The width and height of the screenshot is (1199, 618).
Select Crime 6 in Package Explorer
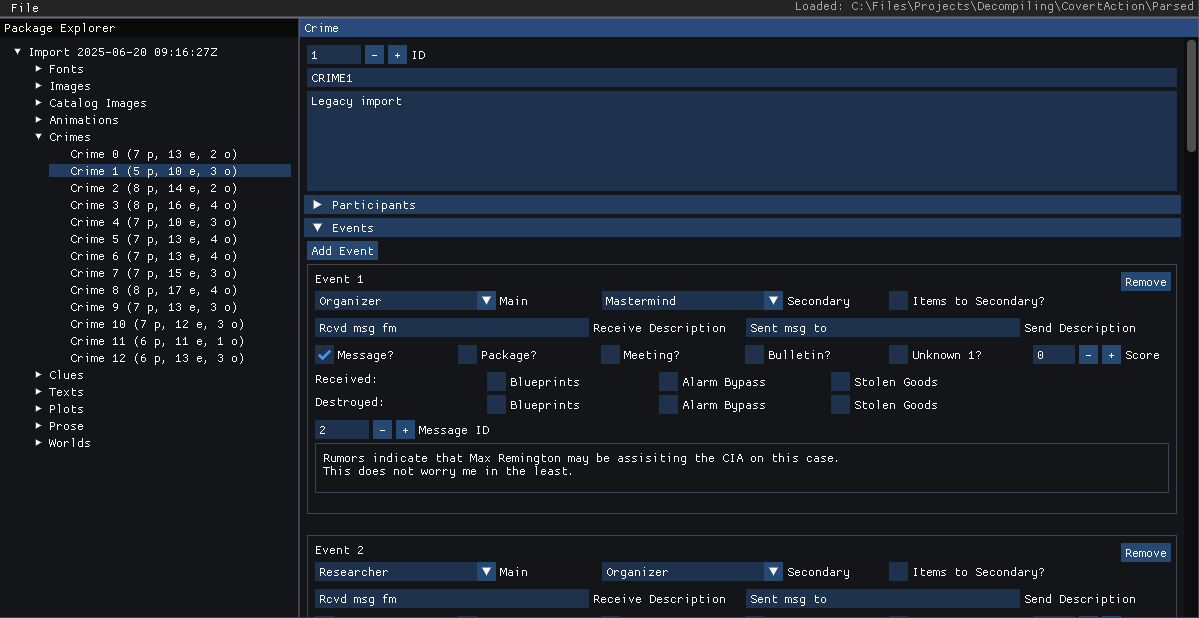coord(170,255)
